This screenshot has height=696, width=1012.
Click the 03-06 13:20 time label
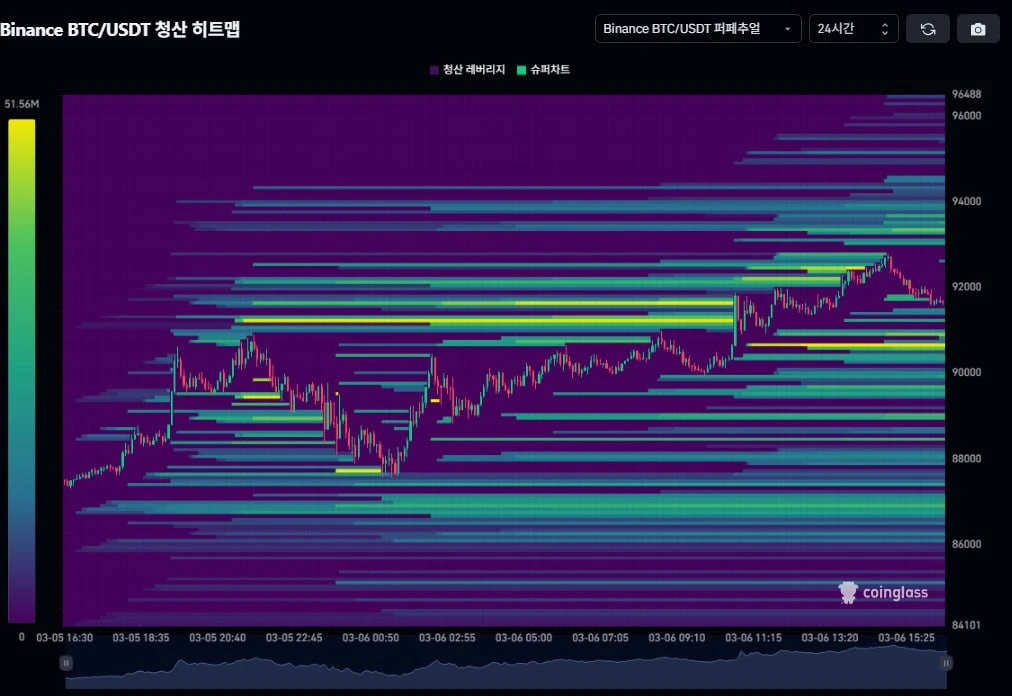pos(829,638)
